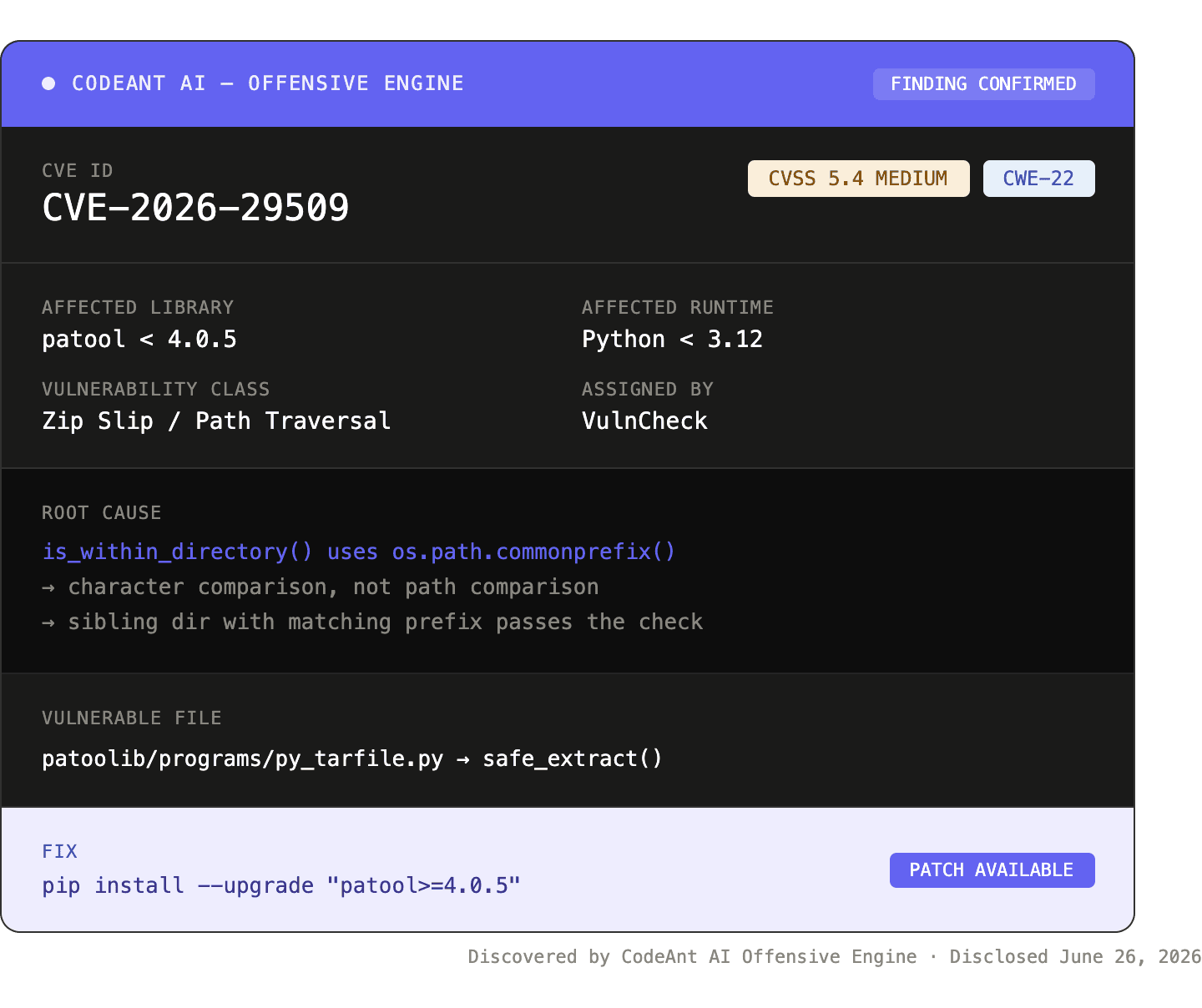The height and width of the screenshot is (1008, 1202).
Task: Click 'character comparison, not path comparison' line
Action: 321,587
